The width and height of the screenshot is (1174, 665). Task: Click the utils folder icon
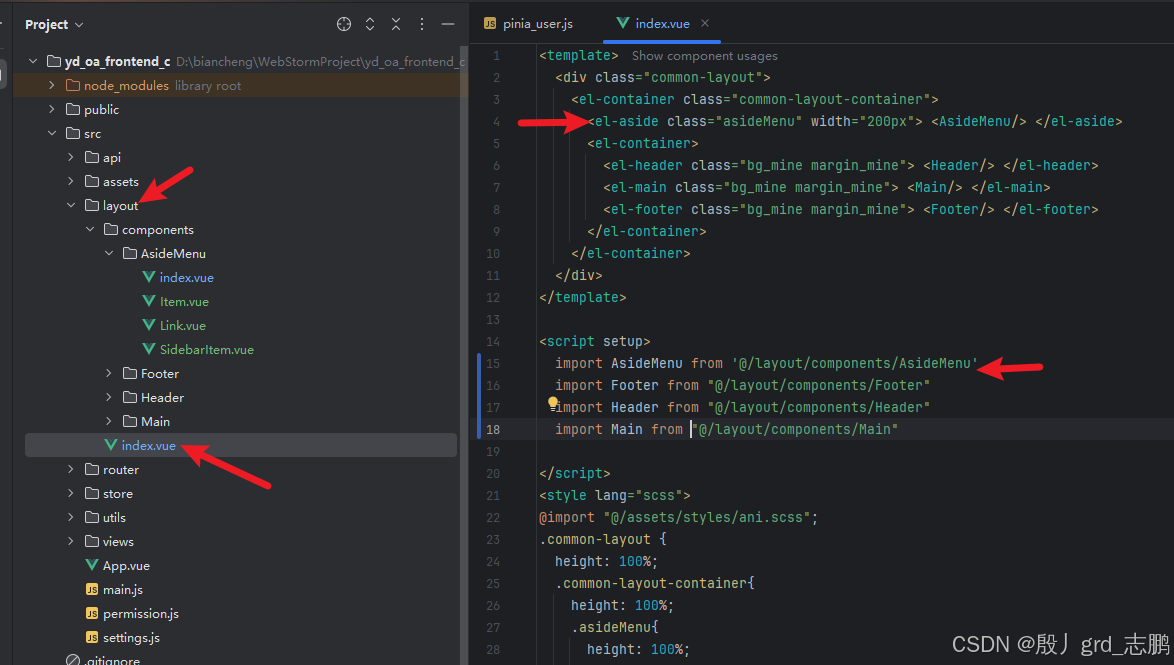[x=92, y=517]
